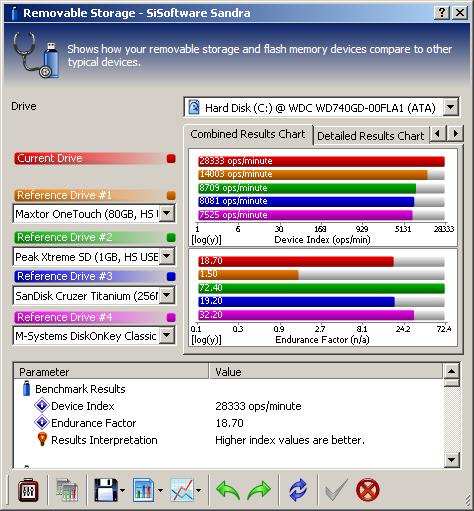Viewport: 474px width, 511px height.
Task: Click the green back arrow
Action: 228,490
